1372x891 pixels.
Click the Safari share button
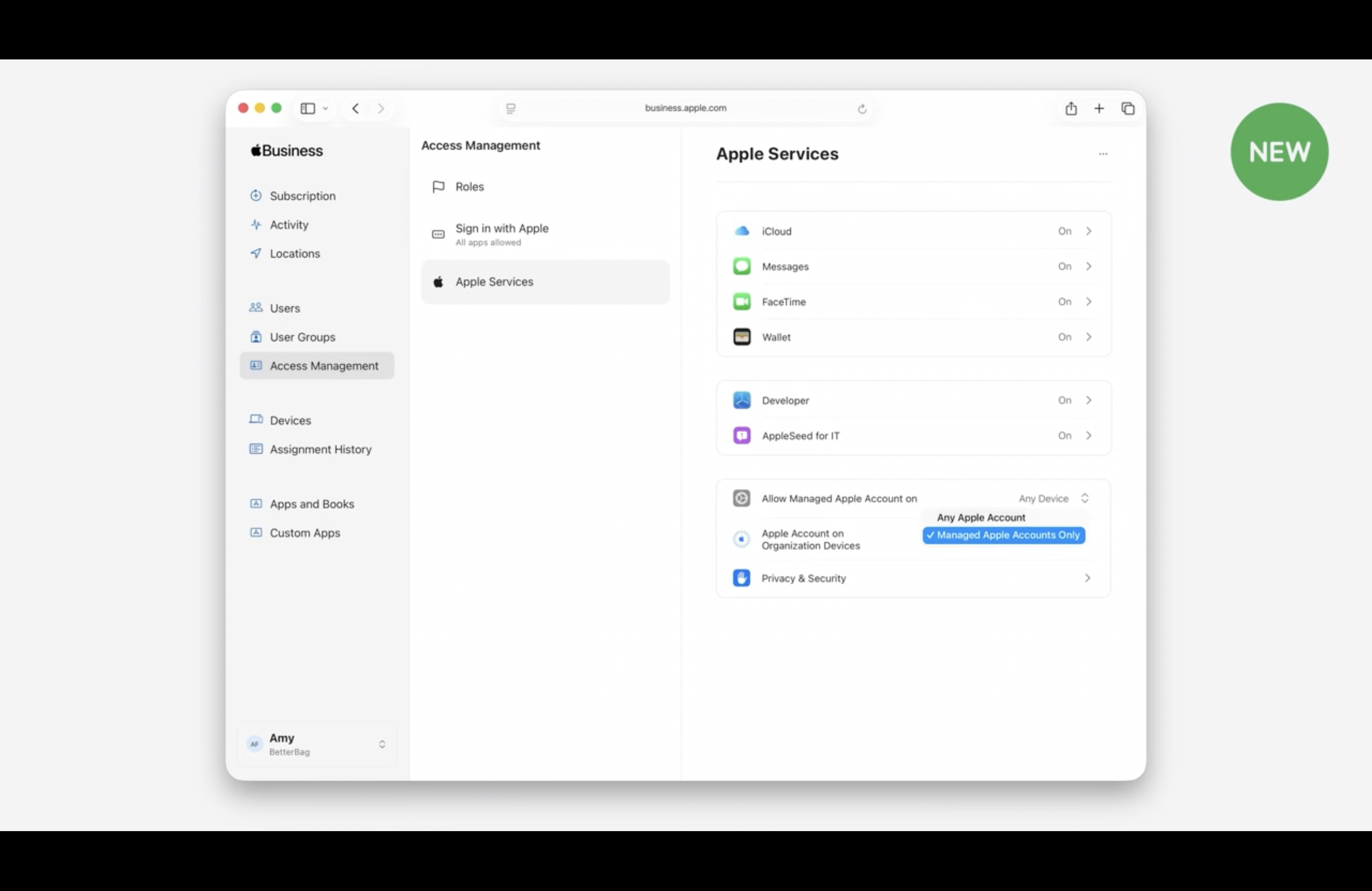[1070, 108]
